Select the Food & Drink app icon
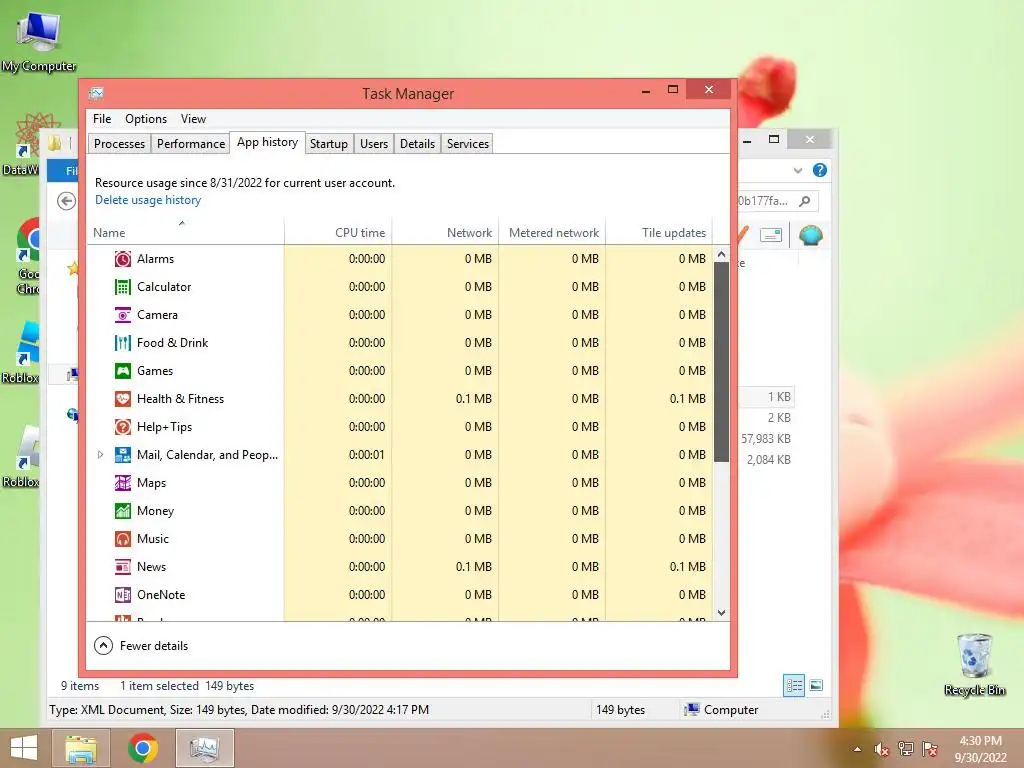The width and height of the screenshot is (1024, 768). [123, 344]
